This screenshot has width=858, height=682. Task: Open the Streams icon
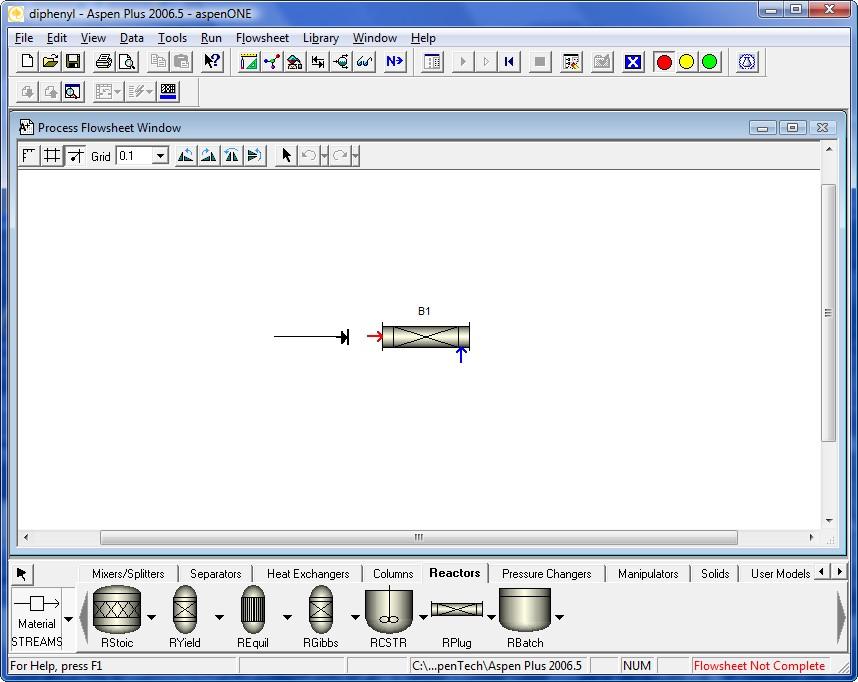coord(317,61)
